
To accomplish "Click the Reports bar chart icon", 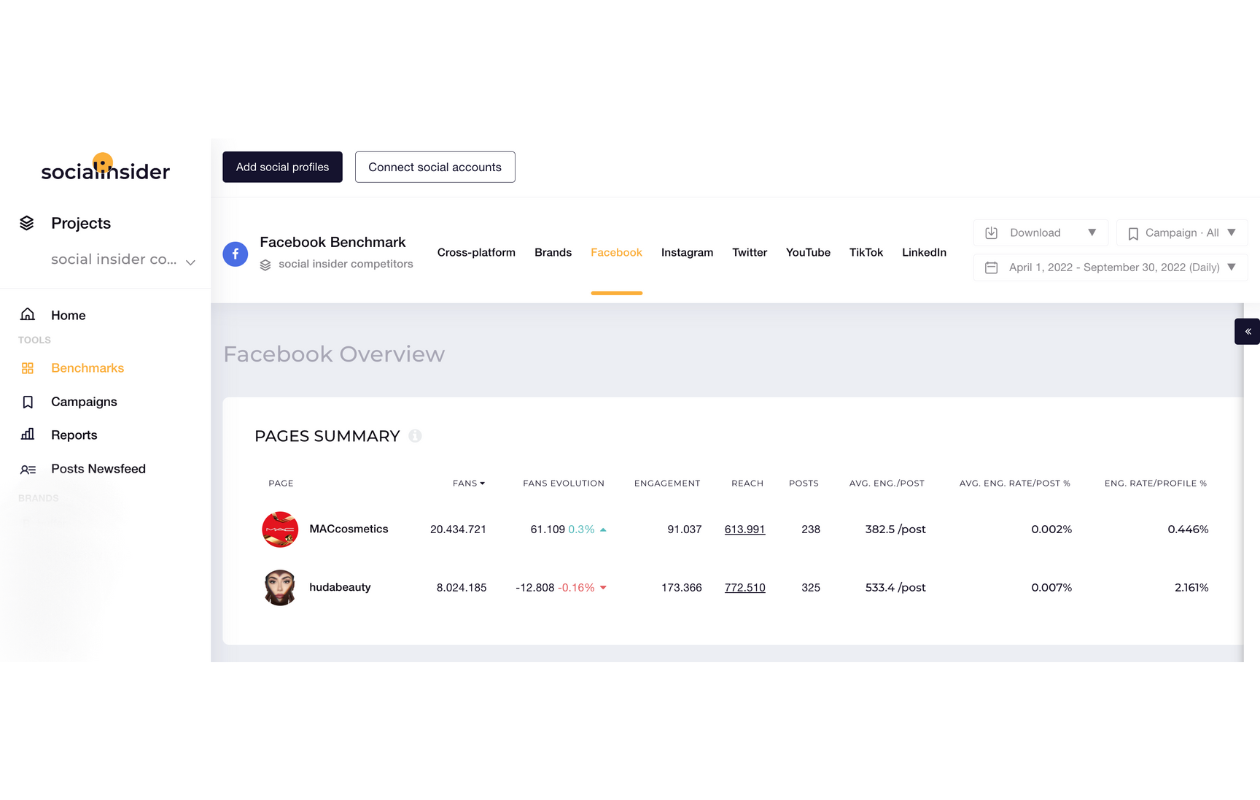I will coord(28,435).
